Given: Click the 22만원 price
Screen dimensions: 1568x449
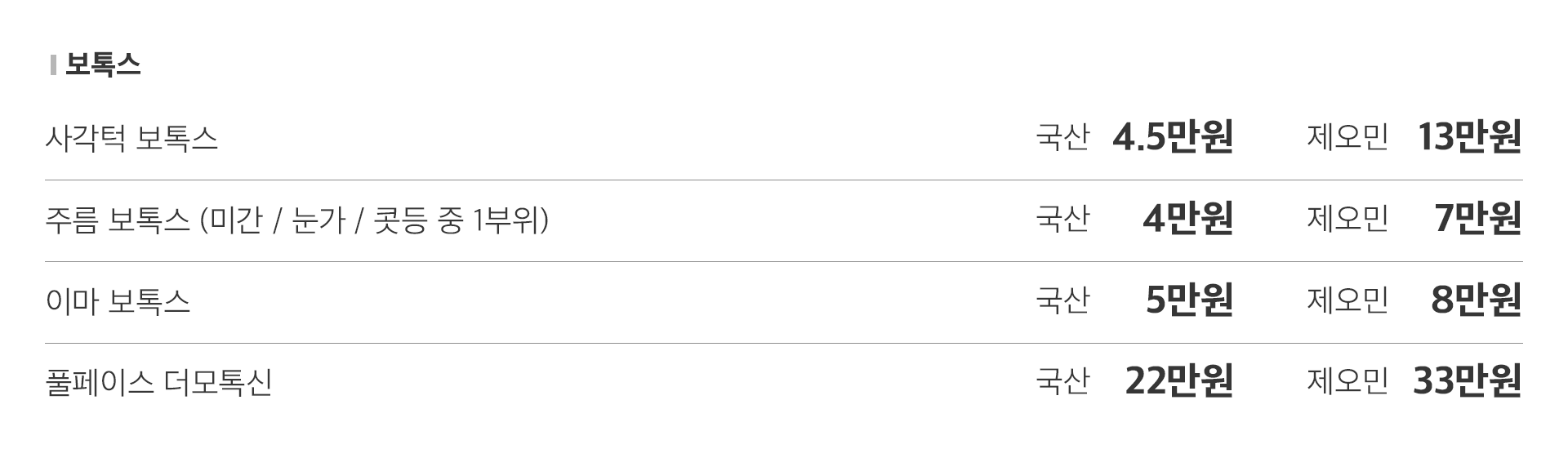Looking at the screenshot, I should (x=1179, y=381).
